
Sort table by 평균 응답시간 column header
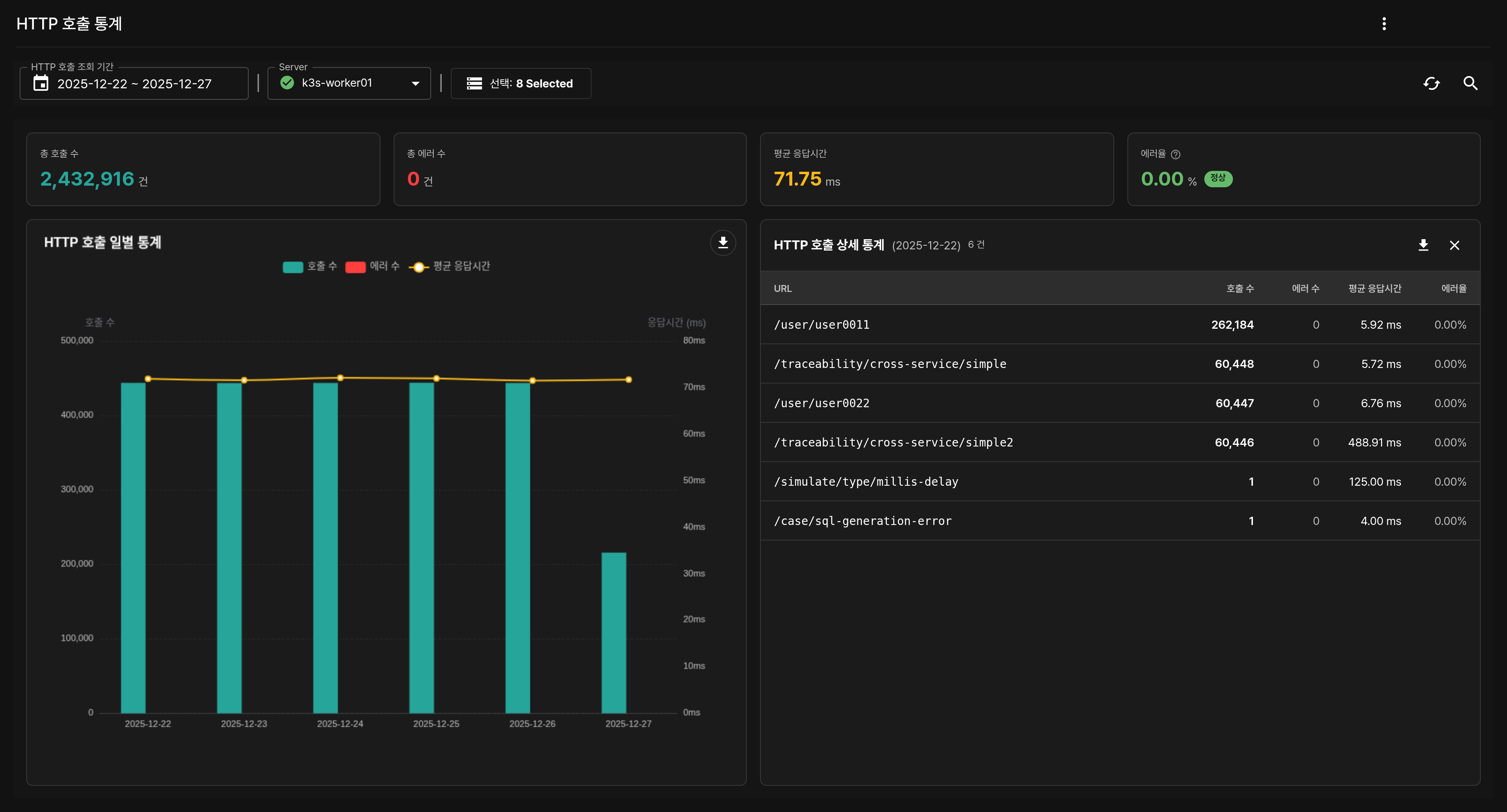coord(1374,288)
